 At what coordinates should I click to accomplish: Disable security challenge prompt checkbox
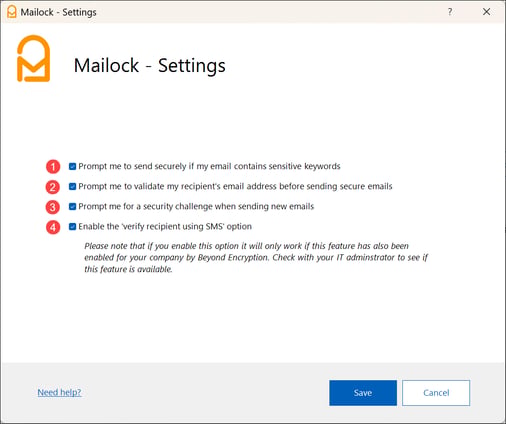tap(72, 207)
